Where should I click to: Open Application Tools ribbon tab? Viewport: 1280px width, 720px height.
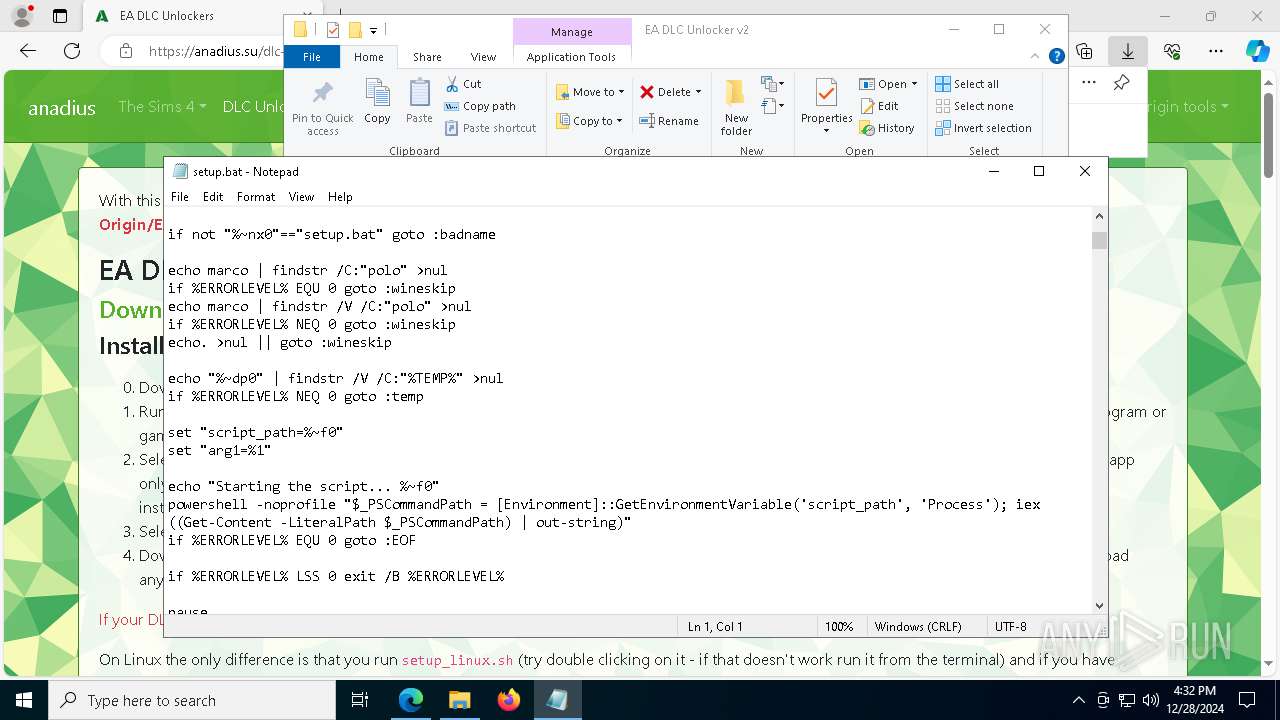coord(571,57)
